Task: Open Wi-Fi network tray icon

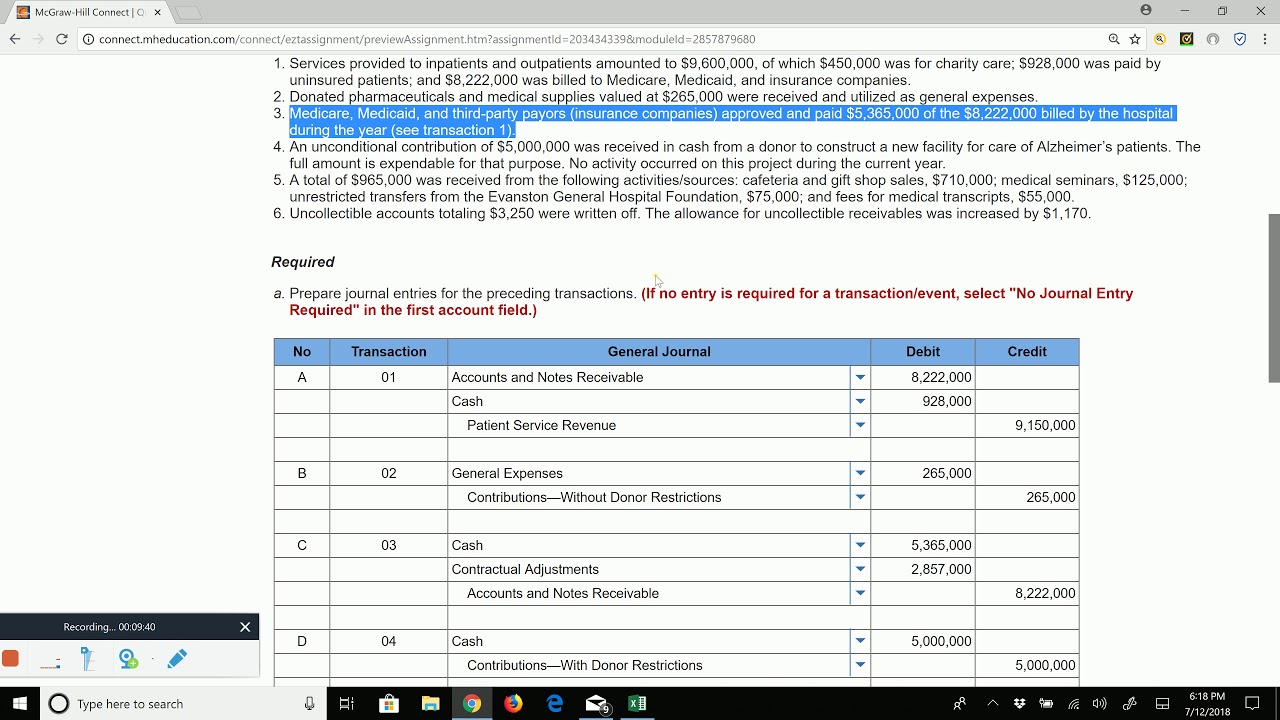Action: pyautogui.click(x=1073, y=704)
